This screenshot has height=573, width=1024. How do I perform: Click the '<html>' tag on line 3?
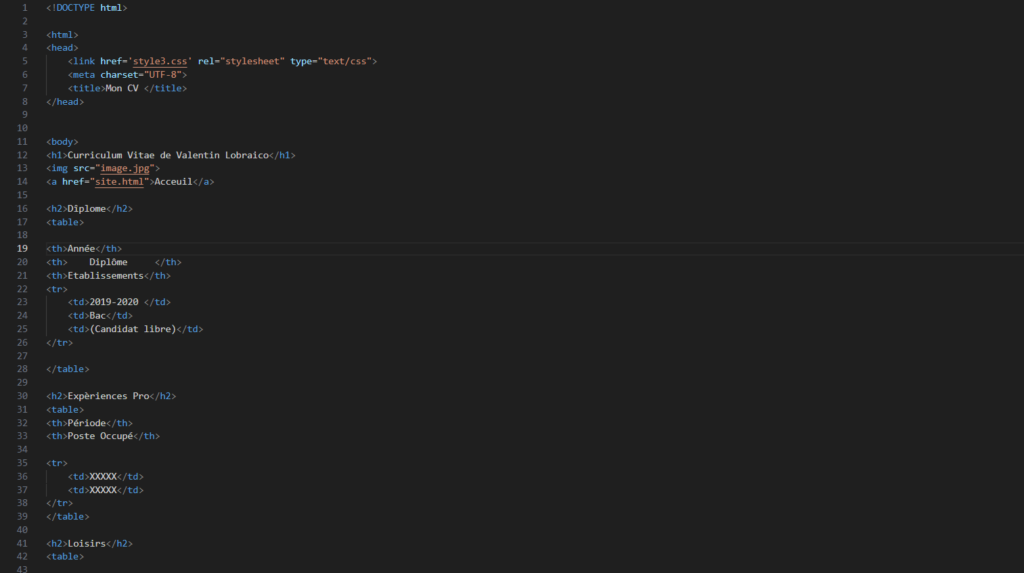tap(62, 35)
